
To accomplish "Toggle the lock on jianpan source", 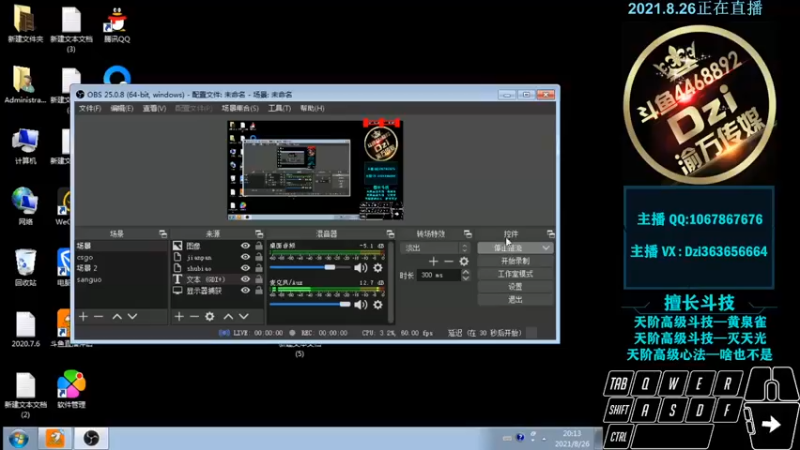I will (259, 257).
